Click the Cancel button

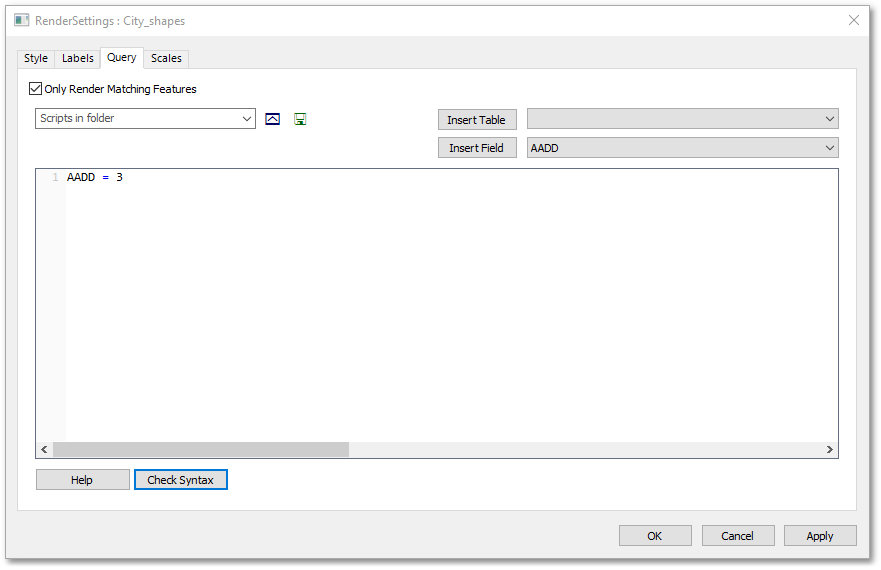(738, 536)
